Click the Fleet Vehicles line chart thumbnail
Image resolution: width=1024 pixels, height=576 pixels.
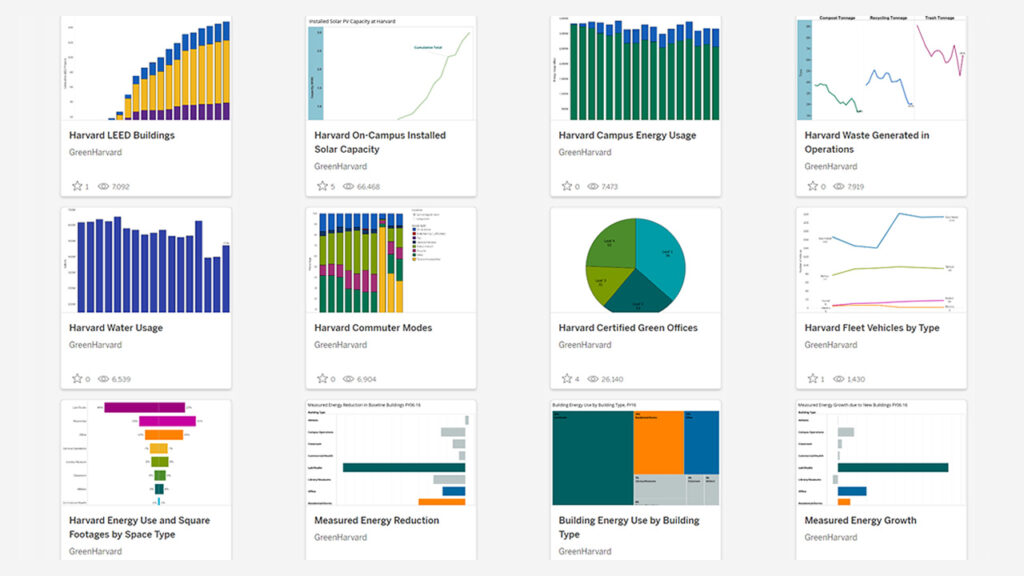click(881, 261)
